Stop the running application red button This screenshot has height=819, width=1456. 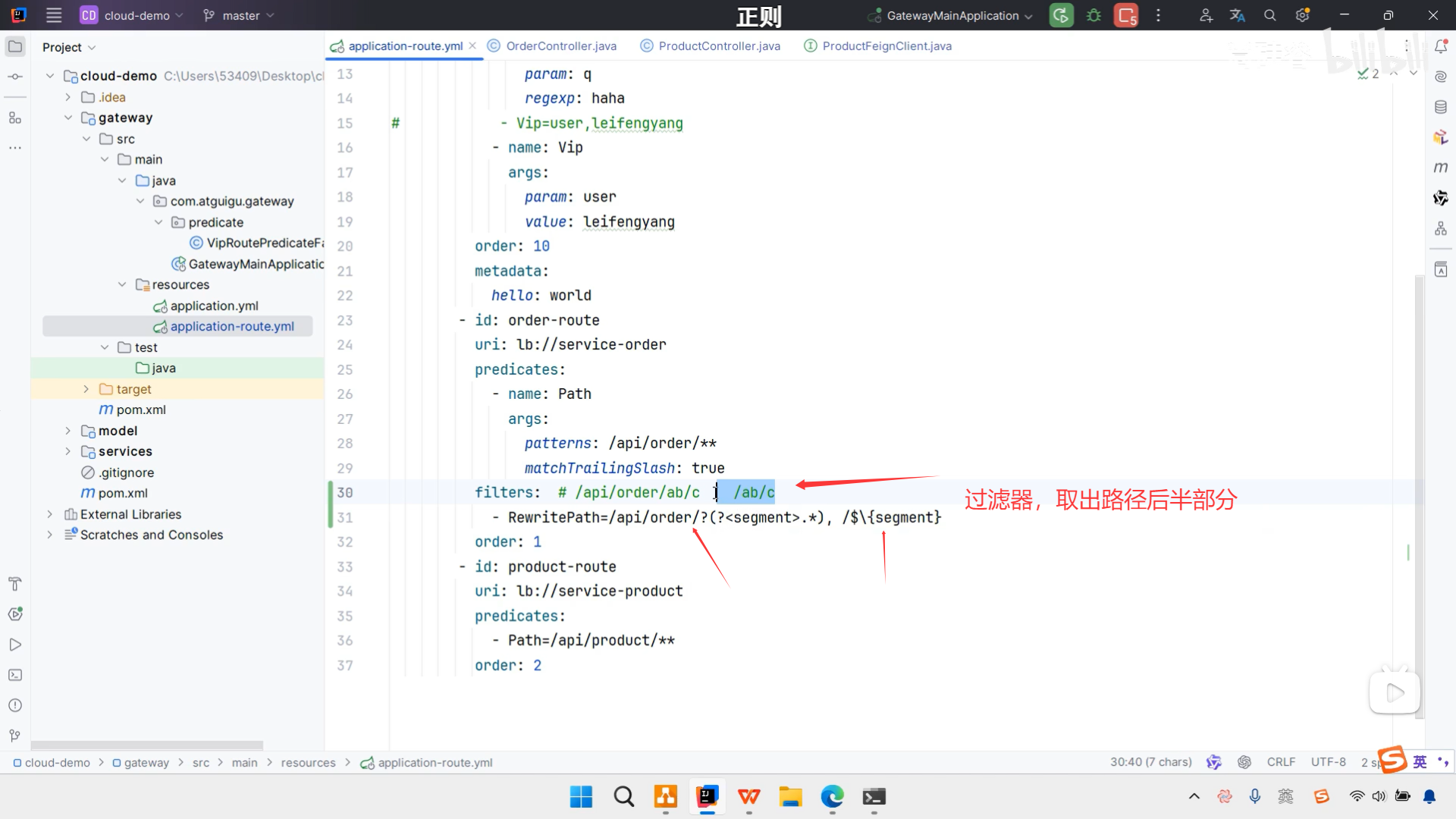click(1126, 15)
